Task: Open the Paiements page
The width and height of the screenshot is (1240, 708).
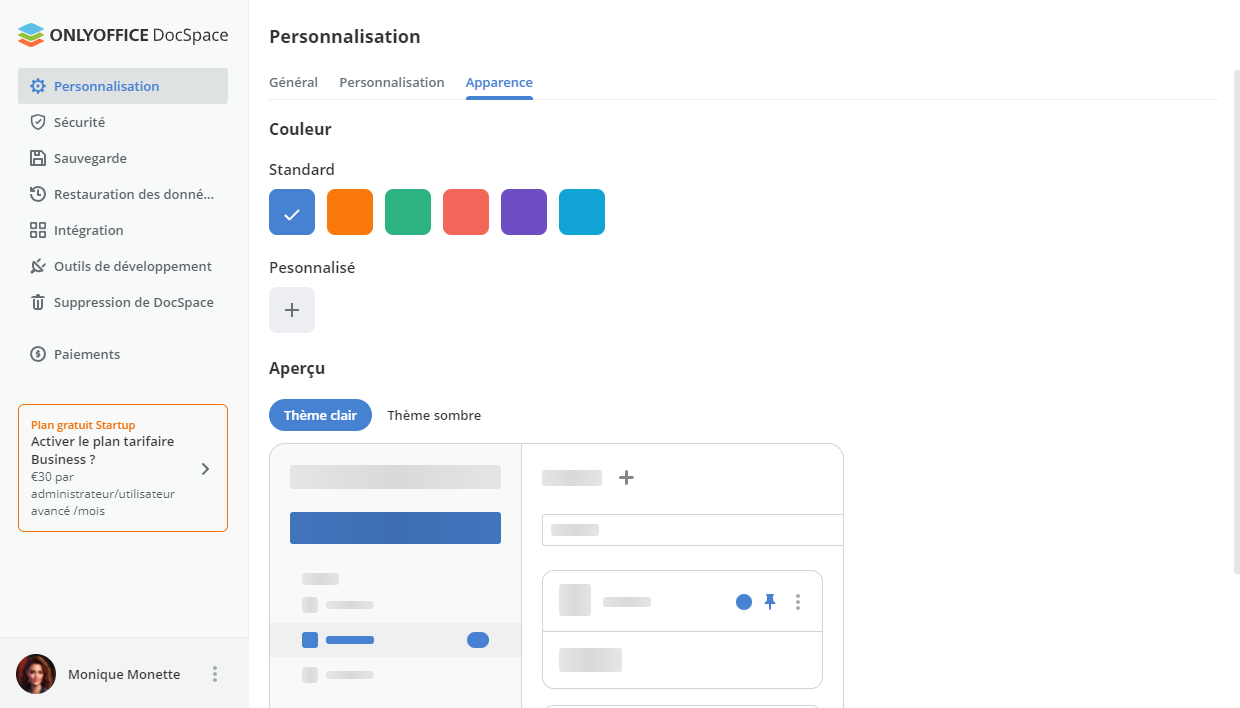Action: 123,354
